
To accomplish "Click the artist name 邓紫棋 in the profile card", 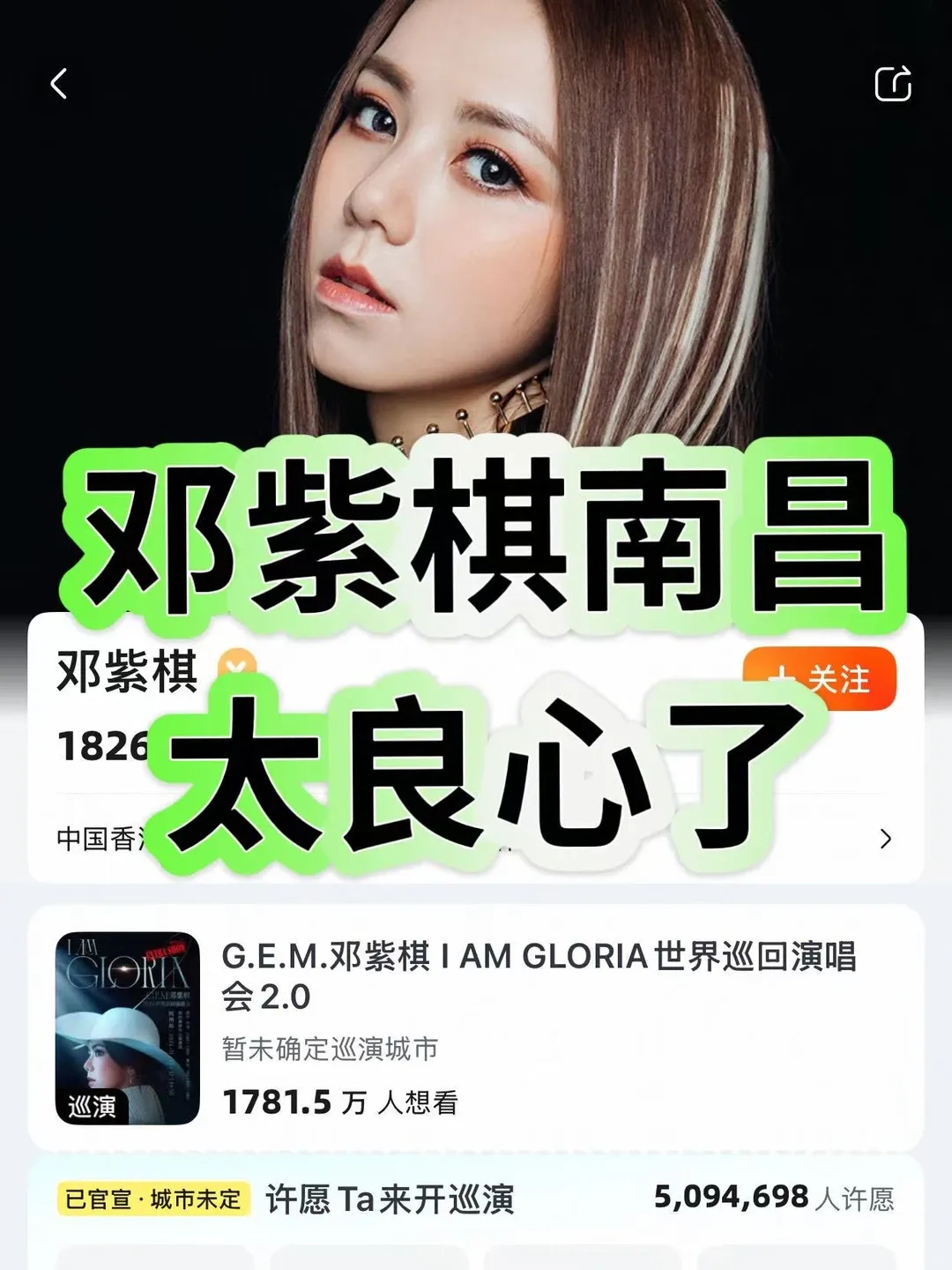I will coord(128,671).
